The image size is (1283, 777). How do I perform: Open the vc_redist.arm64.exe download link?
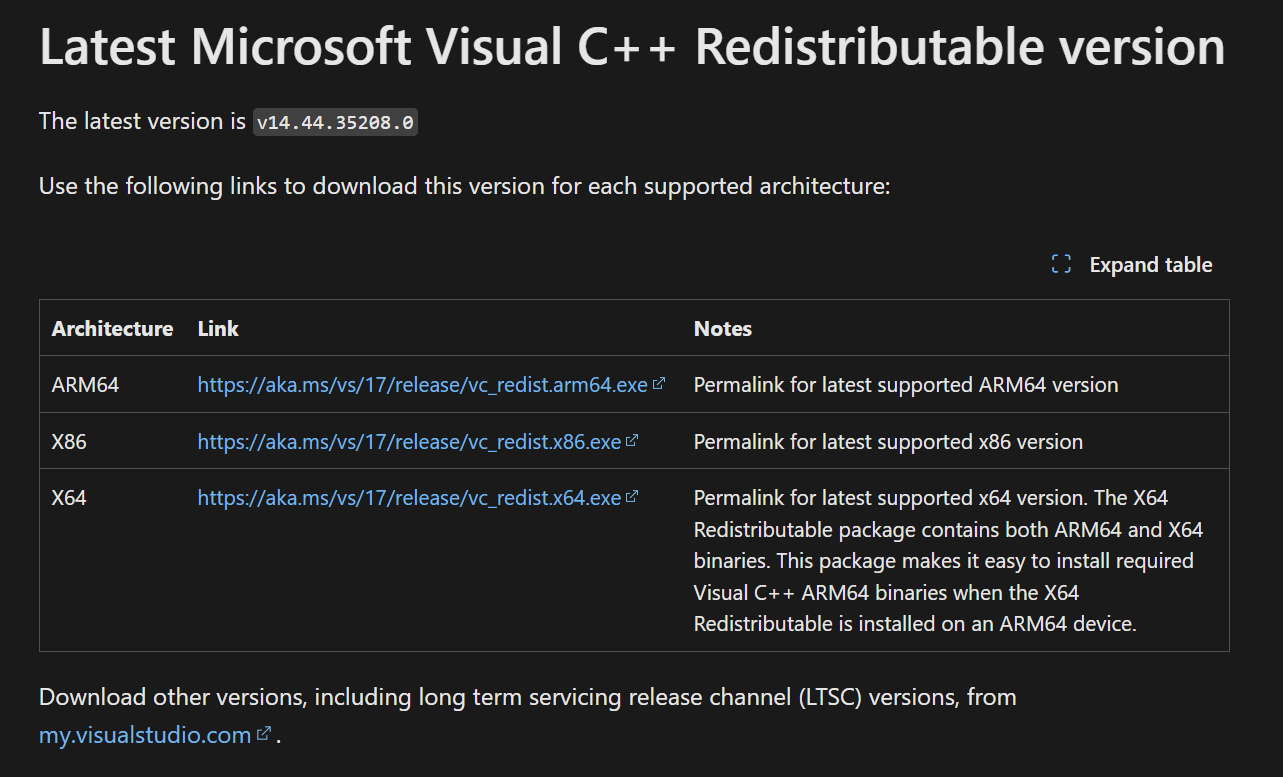pos(422,385)
